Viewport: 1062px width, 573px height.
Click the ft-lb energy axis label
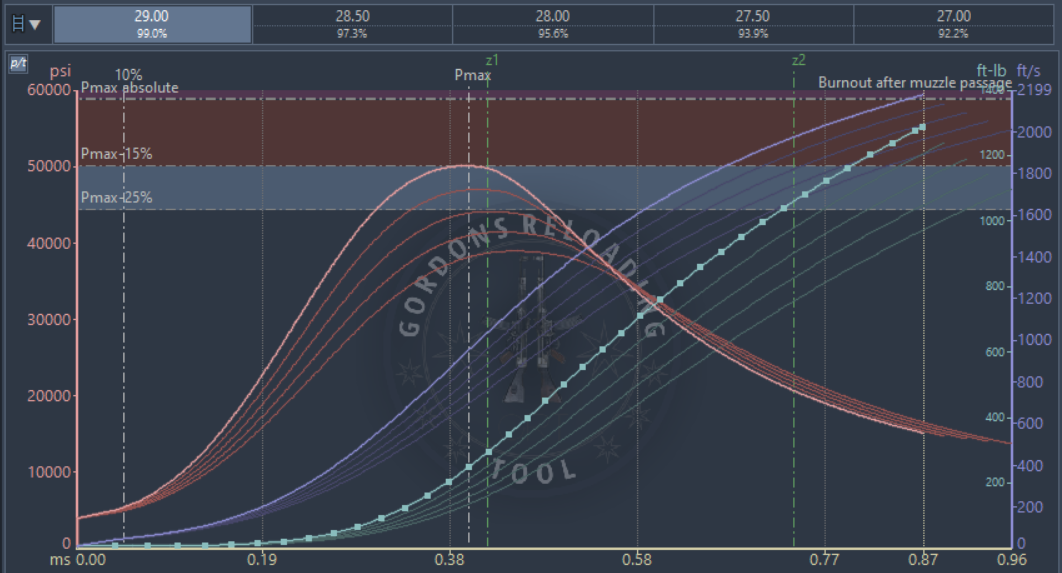point(993,71)
